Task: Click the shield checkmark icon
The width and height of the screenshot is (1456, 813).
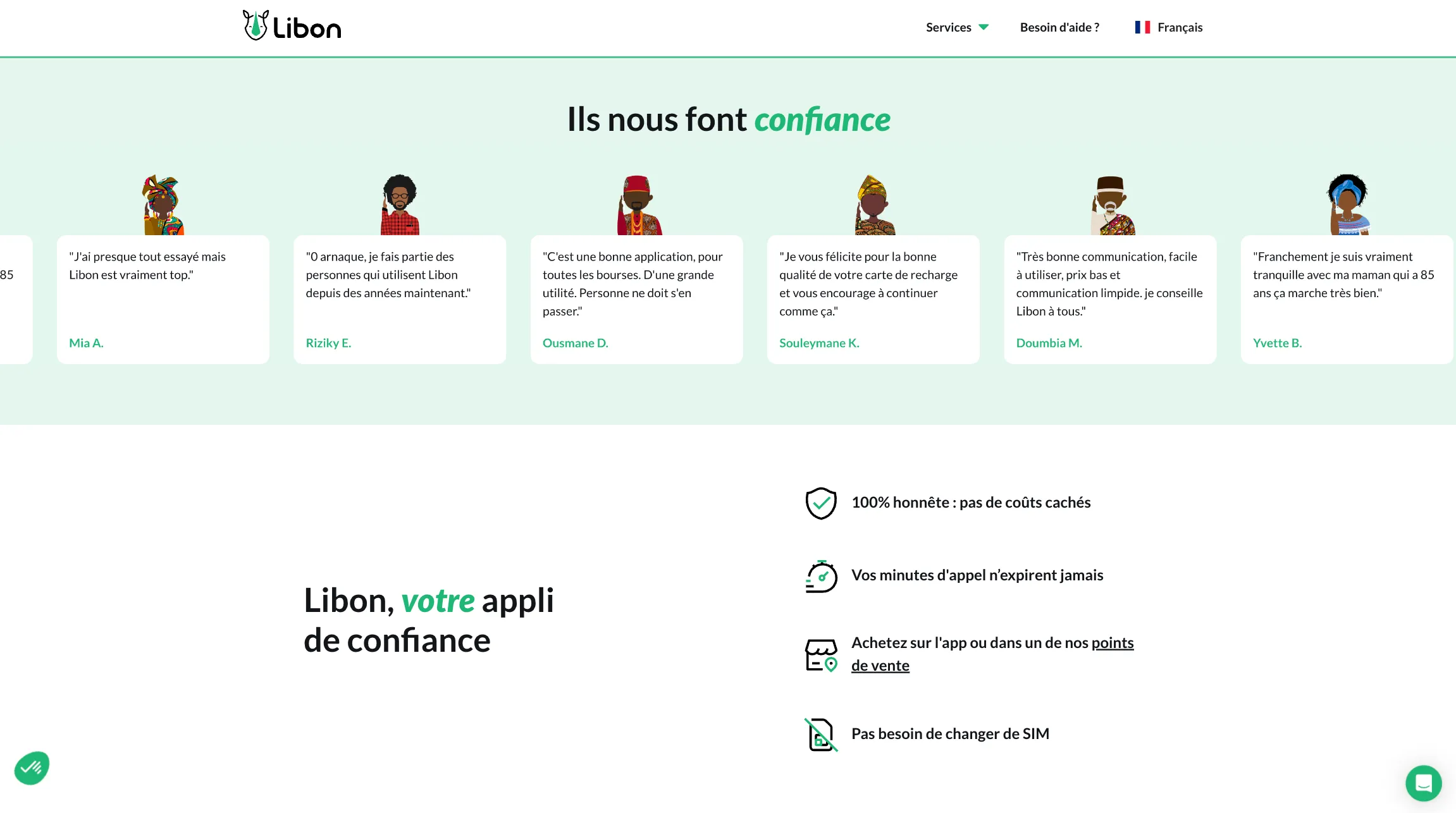Action: tap(821, 503)
